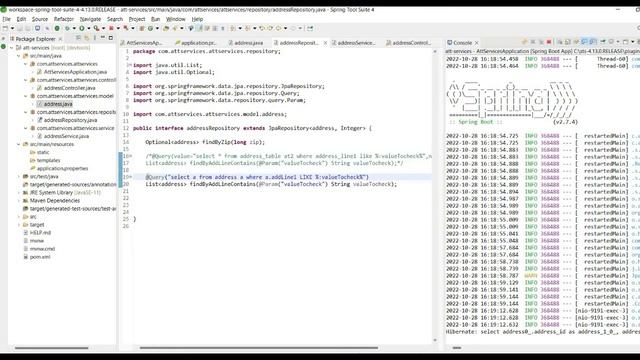Open dropdown arrow beside New icon
The height and width of the screenshot is (360, 640).
(x=12, y=28)
